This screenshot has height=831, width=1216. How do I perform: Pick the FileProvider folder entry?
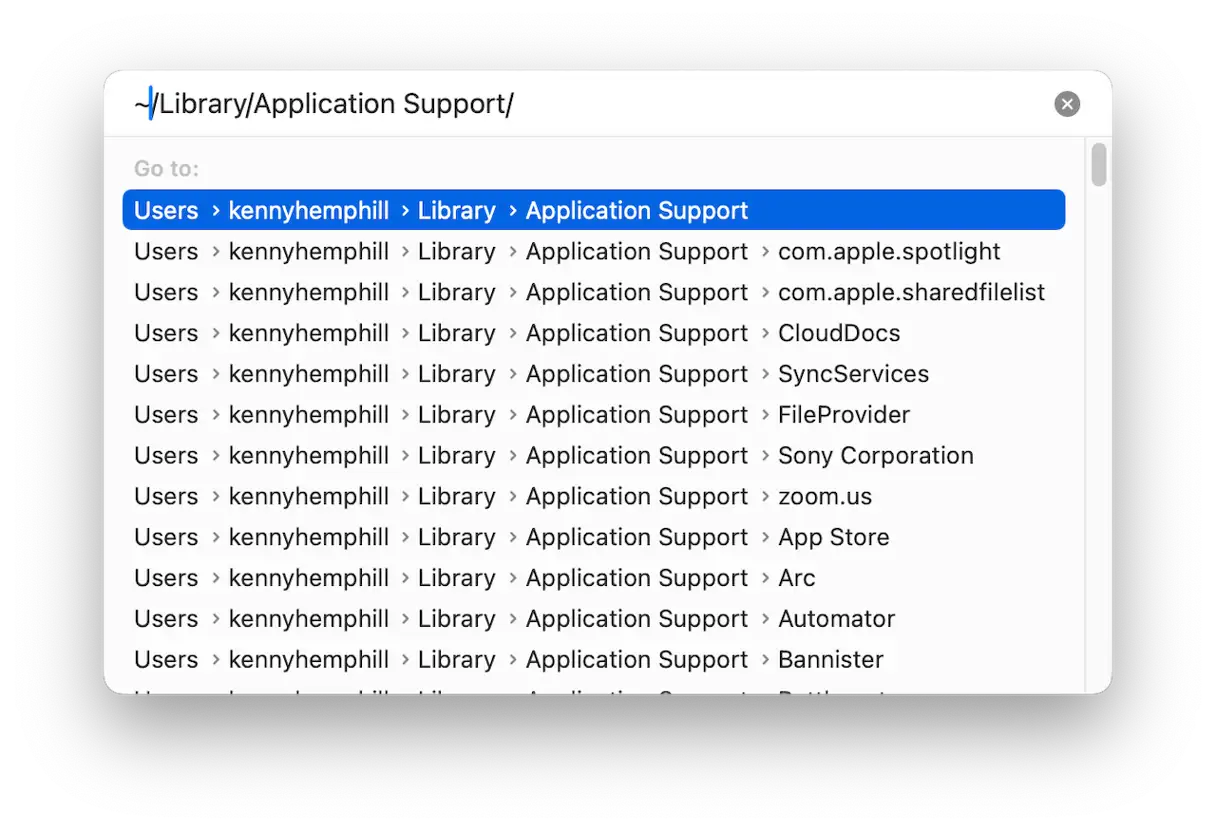[x=594, y=415]
